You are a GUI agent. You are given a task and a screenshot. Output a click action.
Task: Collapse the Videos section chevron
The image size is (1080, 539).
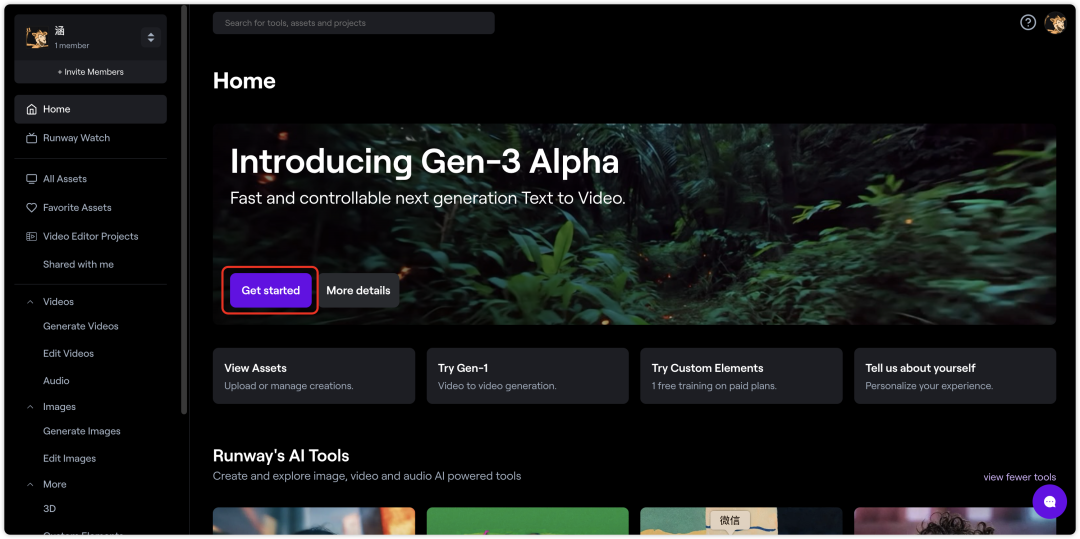click(x=30, y=302)
